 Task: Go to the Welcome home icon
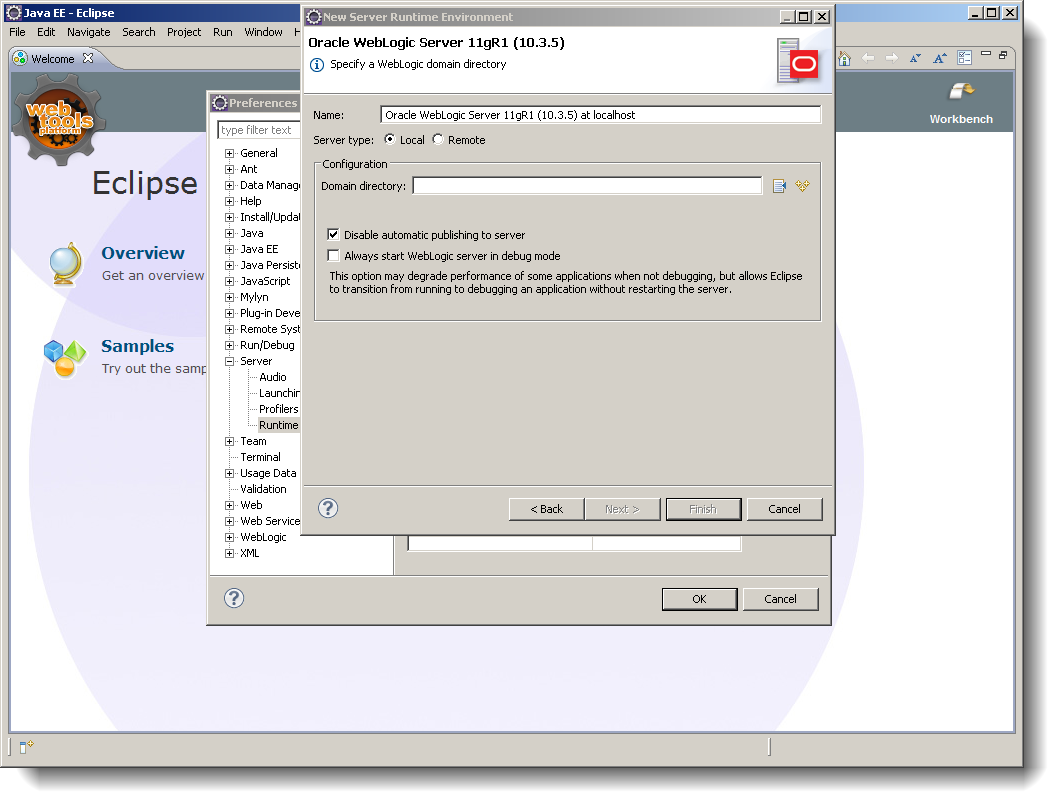845,58
